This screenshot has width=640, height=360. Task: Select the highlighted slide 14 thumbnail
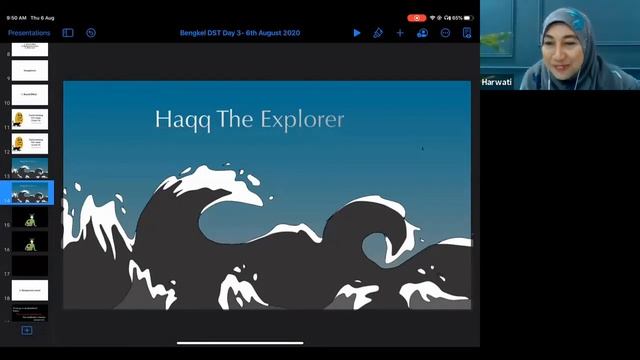pyautogui.click(x=30, y=193)
